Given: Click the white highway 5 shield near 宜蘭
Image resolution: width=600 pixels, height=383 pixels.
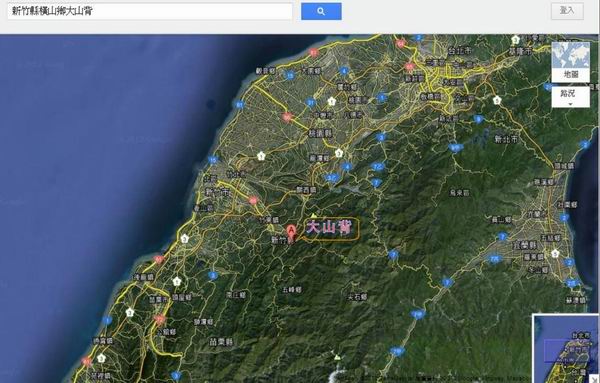Looking at the screenshot, I should pos(556,253).
